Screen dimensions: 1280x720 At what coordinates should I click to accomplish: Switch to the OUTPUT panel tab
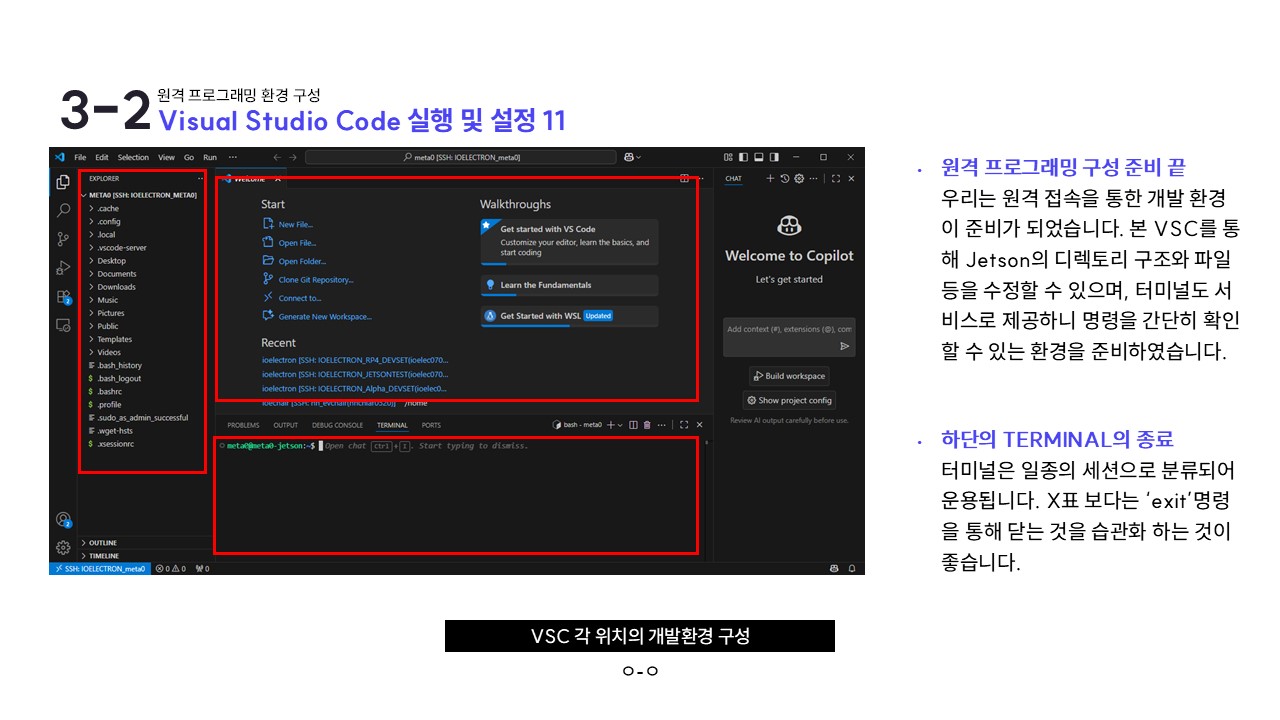285,425
